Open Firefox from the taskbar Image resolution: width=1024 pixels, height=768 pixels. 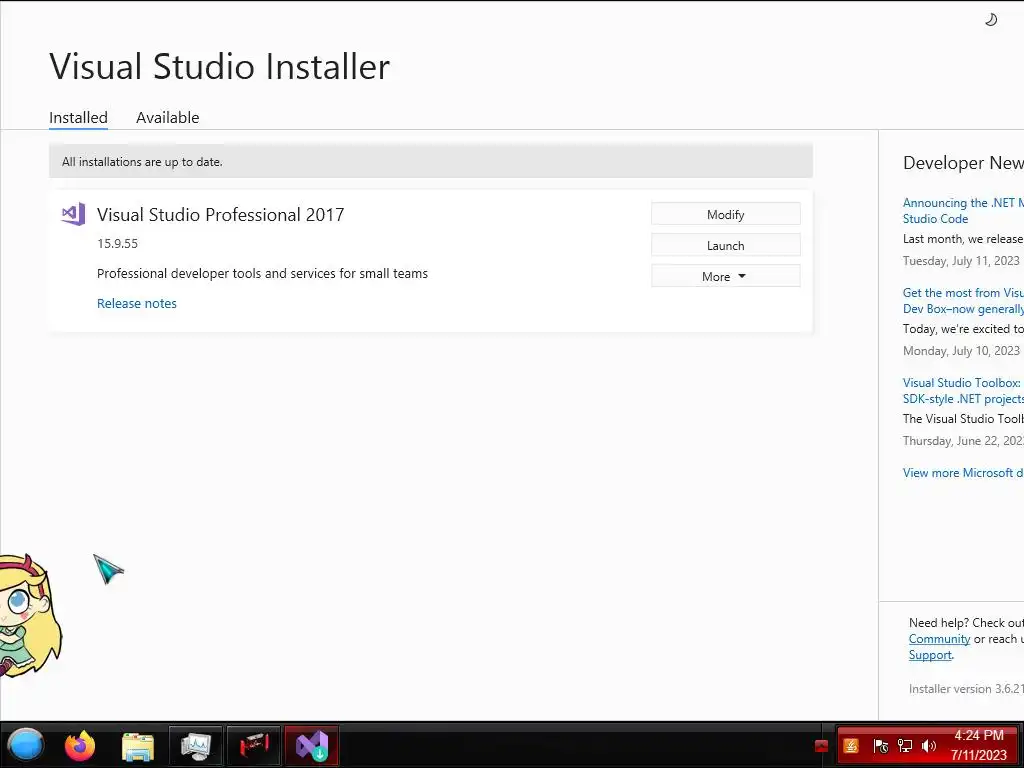click(x=80, y=746)
